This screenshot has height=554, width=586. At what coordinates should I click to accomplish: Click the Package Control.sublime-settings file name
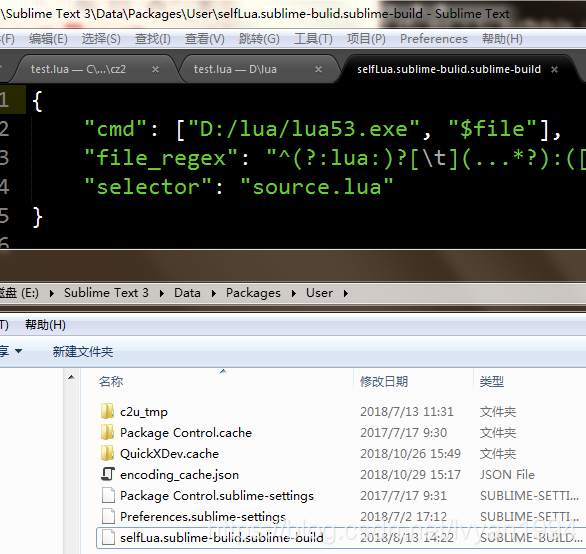(x=217, y=496)
